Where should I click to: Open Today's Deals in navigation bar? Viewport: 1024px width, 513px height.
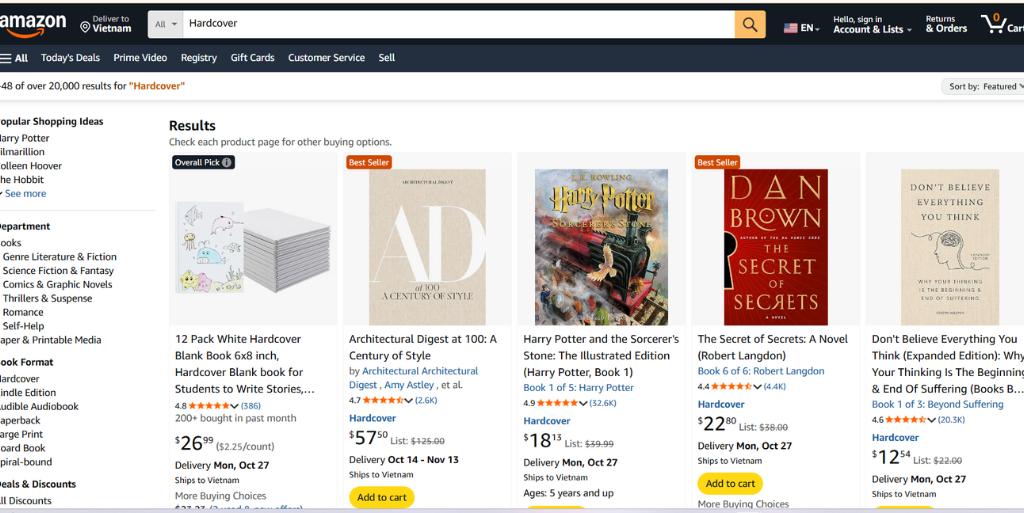coord(70,58)
